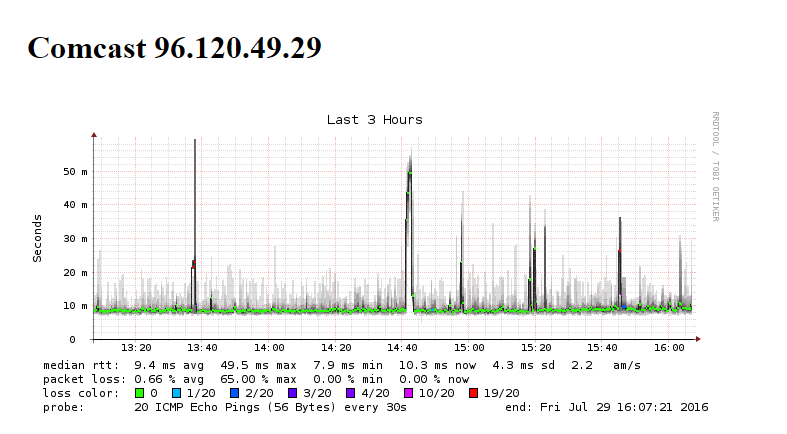The width and height of the screenshot is (787, 434).
Task: Click the '30 m' y-axis tick label
Action: pyautogui.click(x=75, y=239)
